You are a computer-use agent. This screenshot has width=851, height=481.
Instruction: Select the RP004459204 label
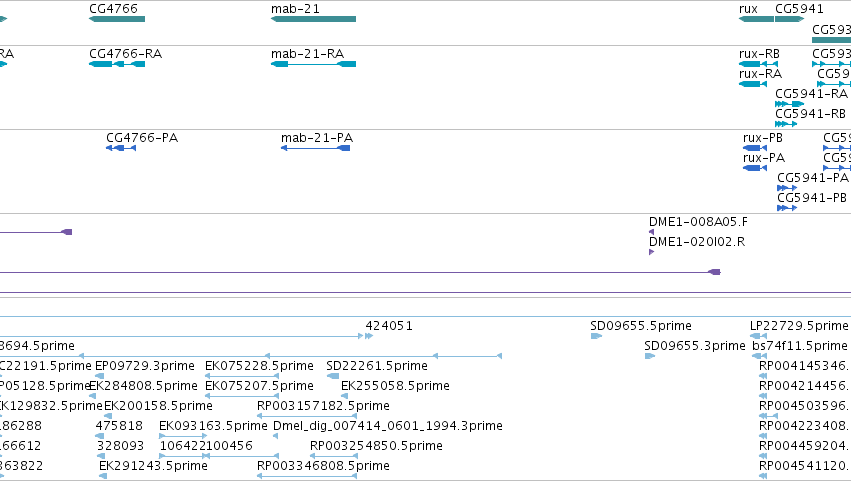point(803,446)
